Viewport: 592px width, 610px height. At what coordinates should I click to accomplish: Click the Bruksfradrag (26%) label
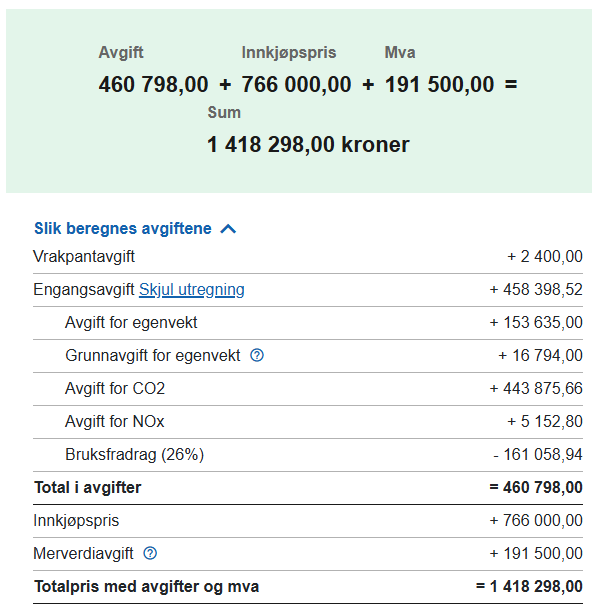(x=135, y=454)
